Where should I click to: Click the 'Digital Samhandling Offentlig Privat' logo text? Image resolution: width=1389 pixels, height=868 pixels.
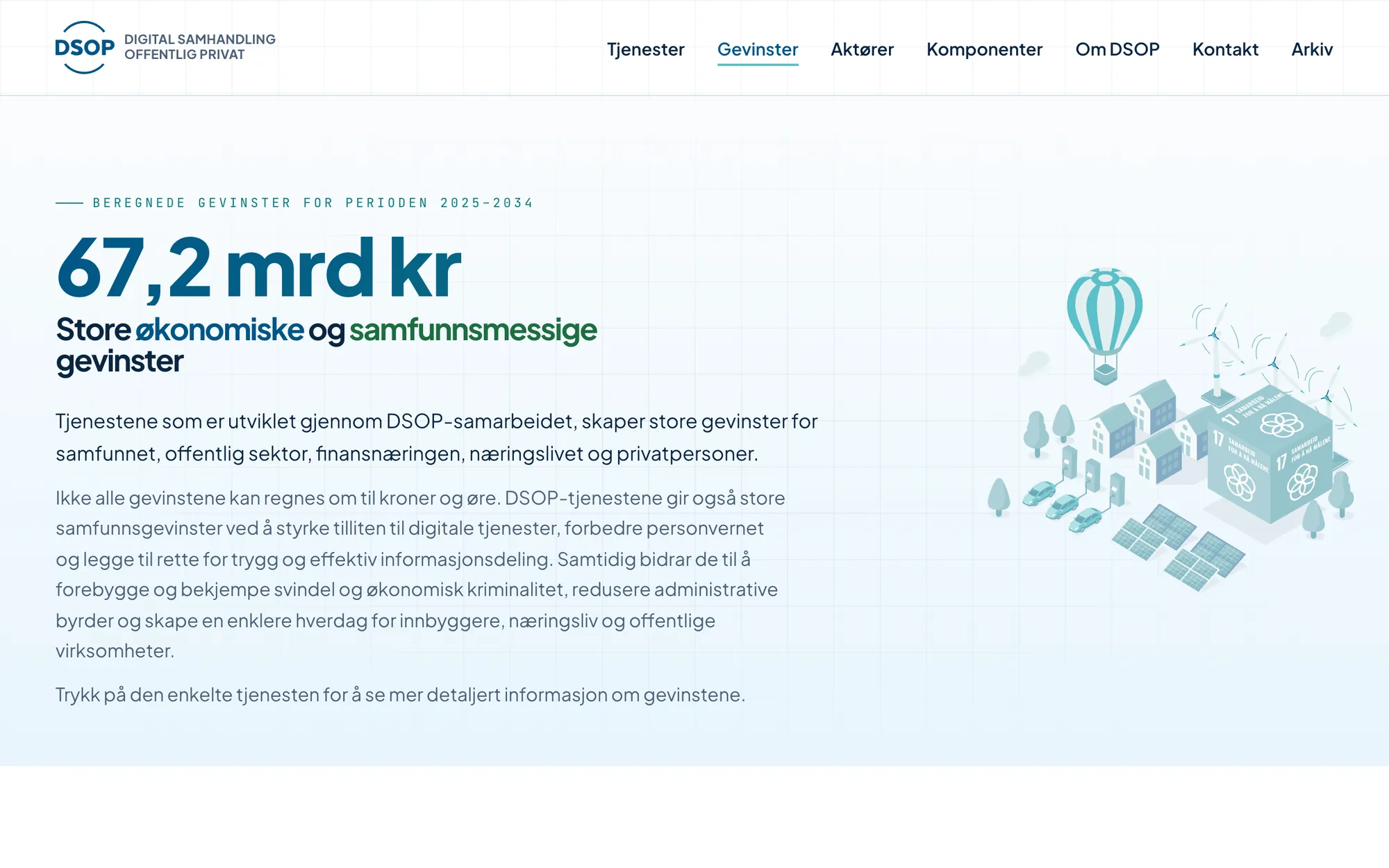200,47
